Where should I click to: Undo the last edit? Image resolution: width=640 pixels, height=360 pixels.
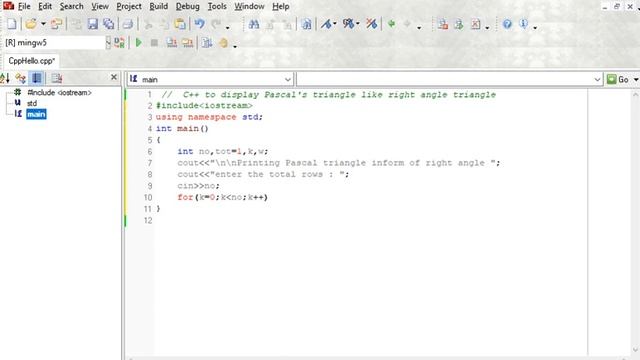(x=199, y=24)
